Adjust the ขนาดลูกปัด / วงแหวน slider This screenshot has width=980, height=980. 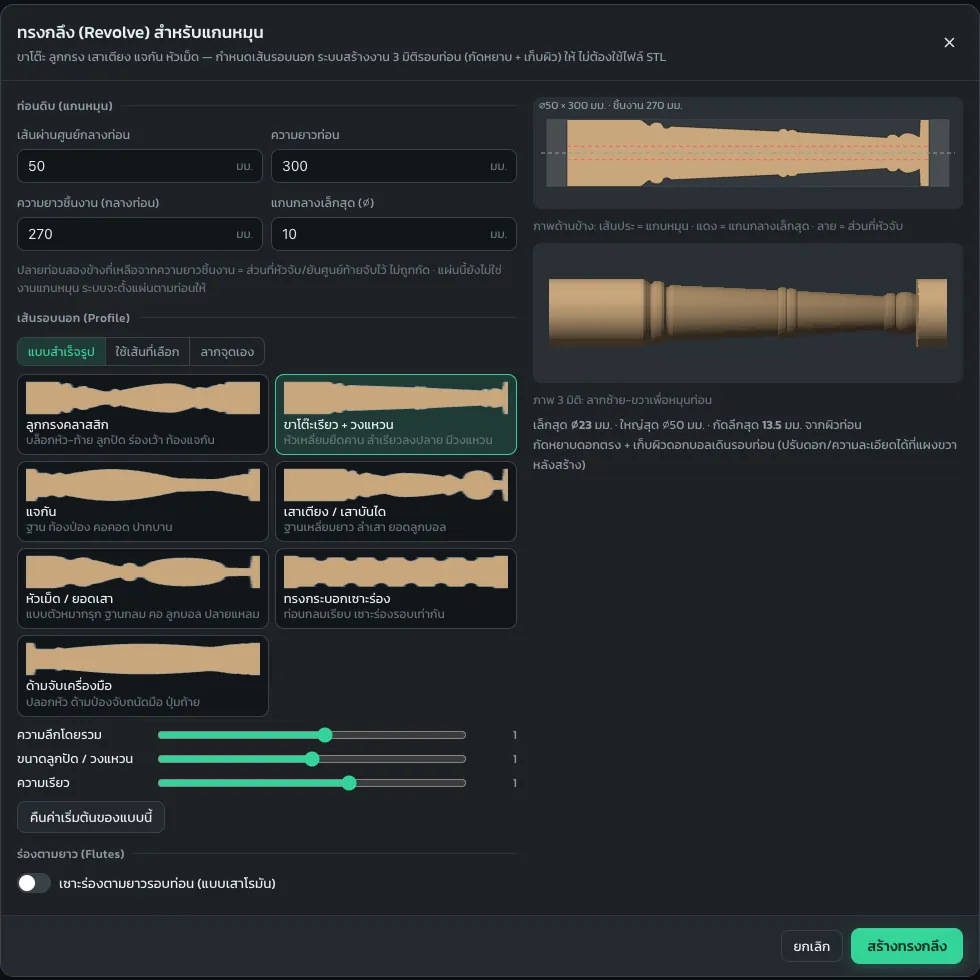click(x=312, y=759)
